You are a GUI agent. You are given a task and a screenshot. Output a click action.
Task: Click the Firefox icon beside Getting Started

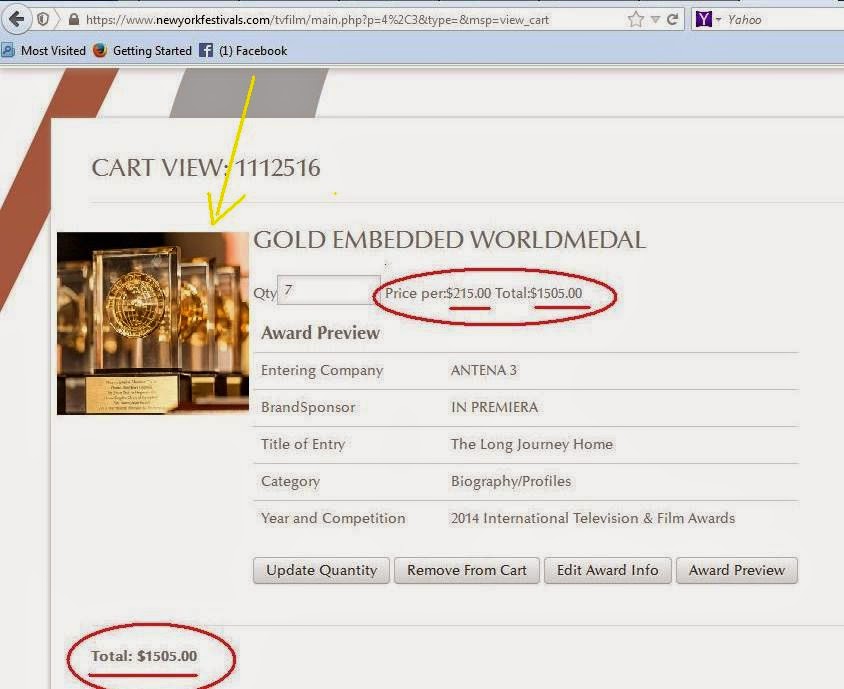click(100, 50)
